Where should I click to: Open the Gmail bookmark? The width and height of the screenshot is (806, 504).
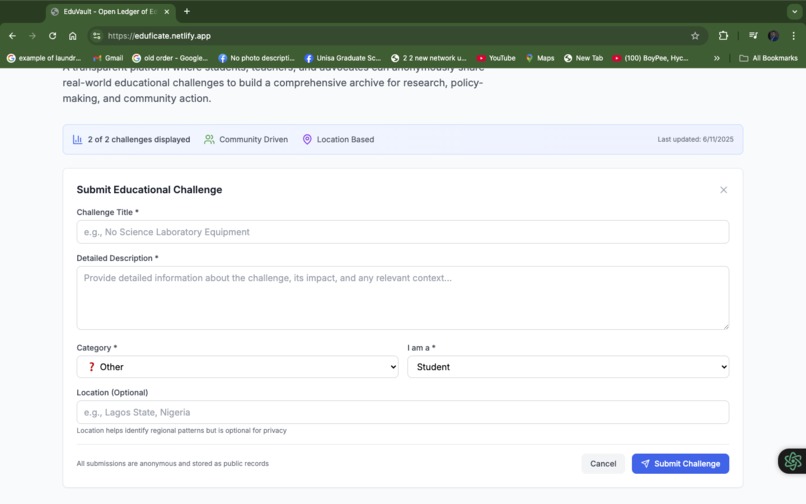point(108,58)
